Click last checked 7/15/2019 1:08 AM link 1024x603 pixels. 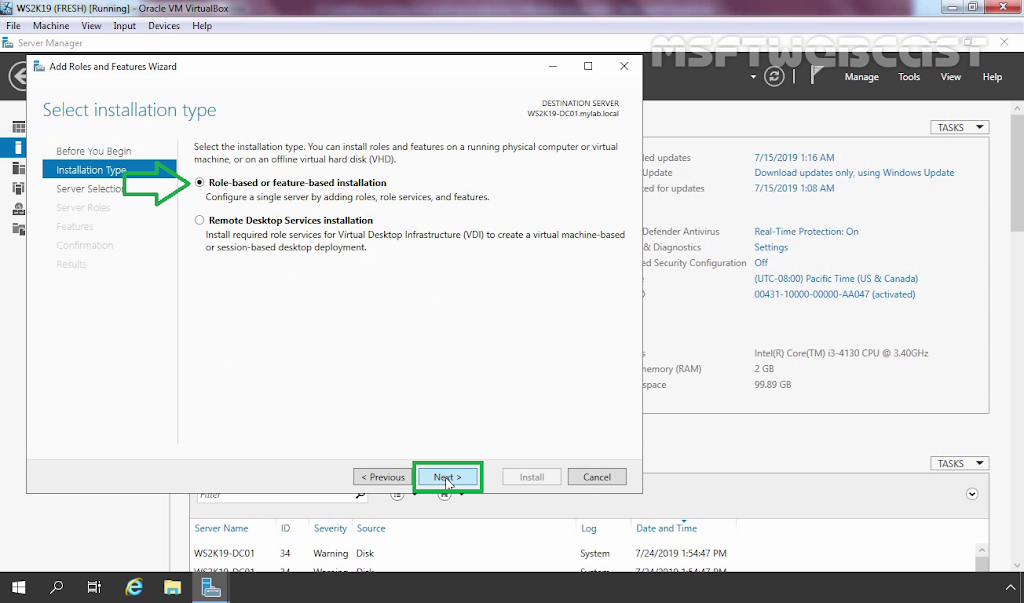click(x=794, y=188)
